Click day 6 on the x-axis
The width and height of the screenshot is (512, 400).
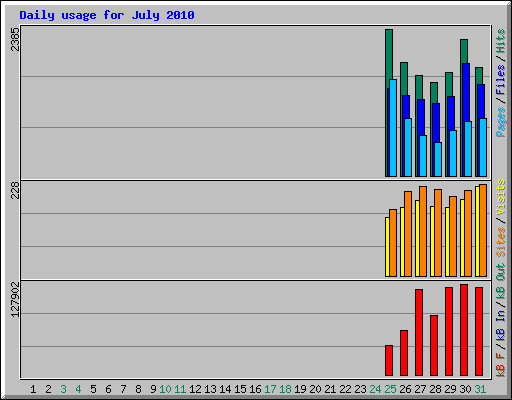108,389
